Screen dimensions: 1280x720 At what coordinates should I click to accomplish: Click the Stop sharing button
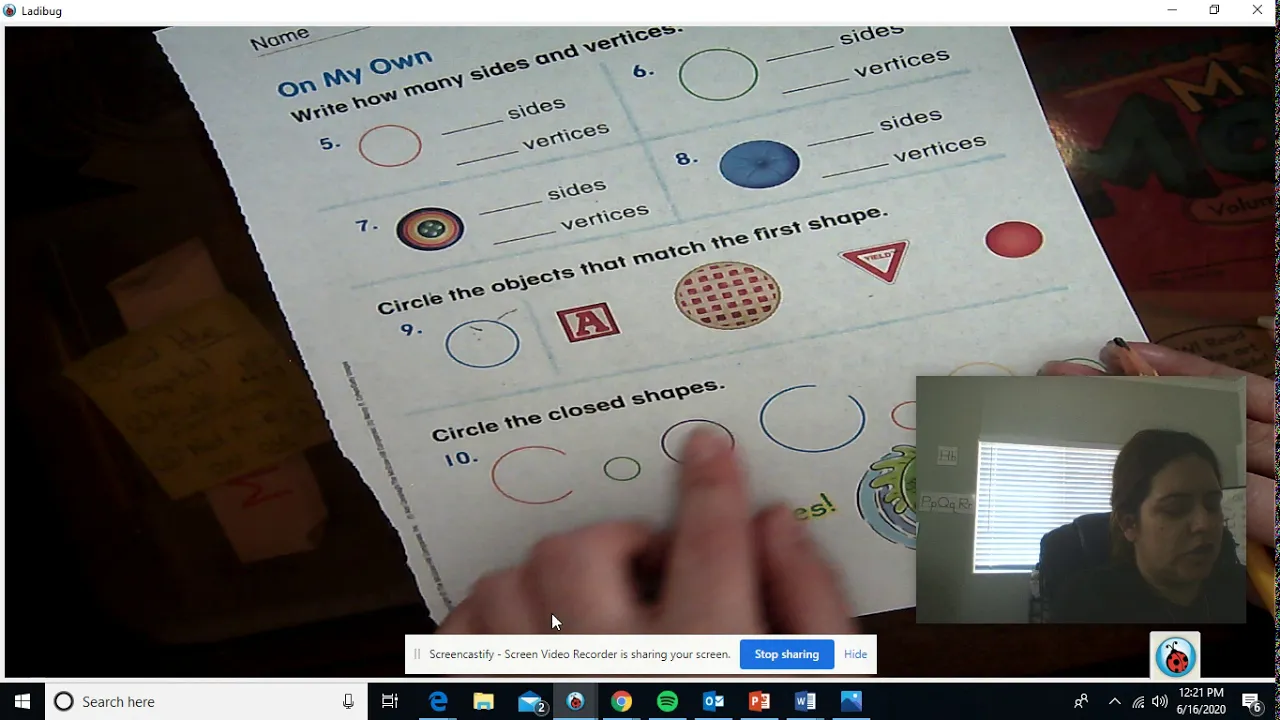click(787, 654)
